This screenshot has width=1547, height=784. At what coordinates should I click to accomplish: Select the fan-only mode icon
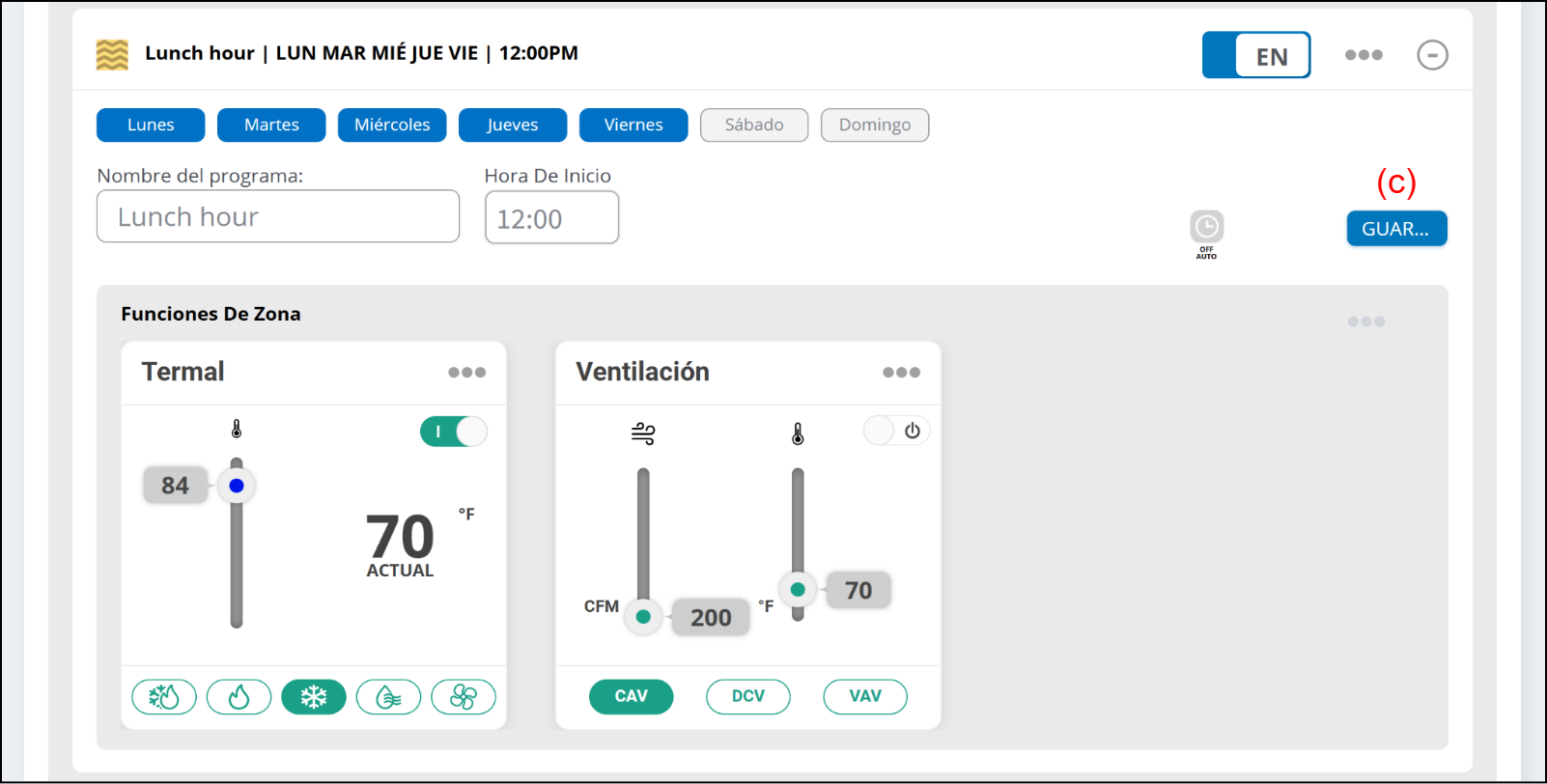pyautogui.click(x=464, y=696)
